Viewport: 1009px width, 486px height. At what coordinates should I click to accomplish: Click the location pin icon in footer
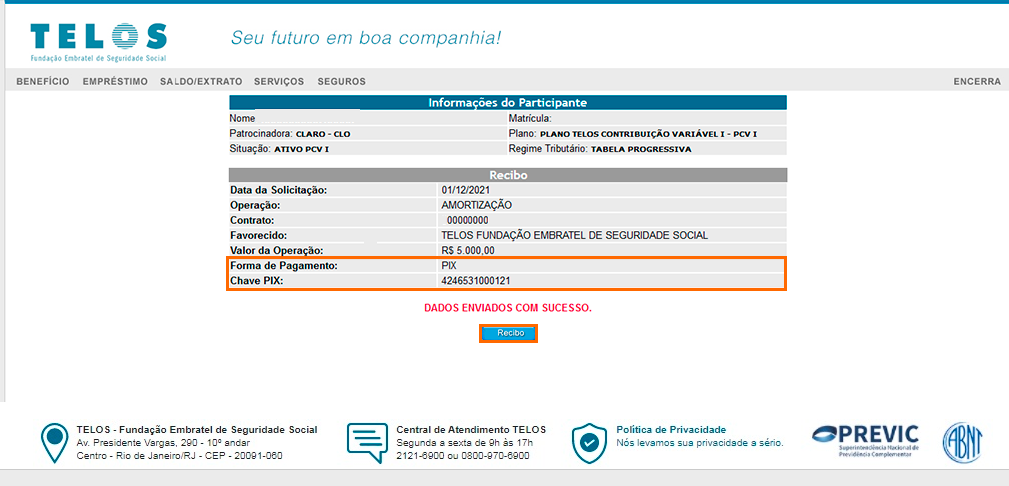(x=54, y=444)
